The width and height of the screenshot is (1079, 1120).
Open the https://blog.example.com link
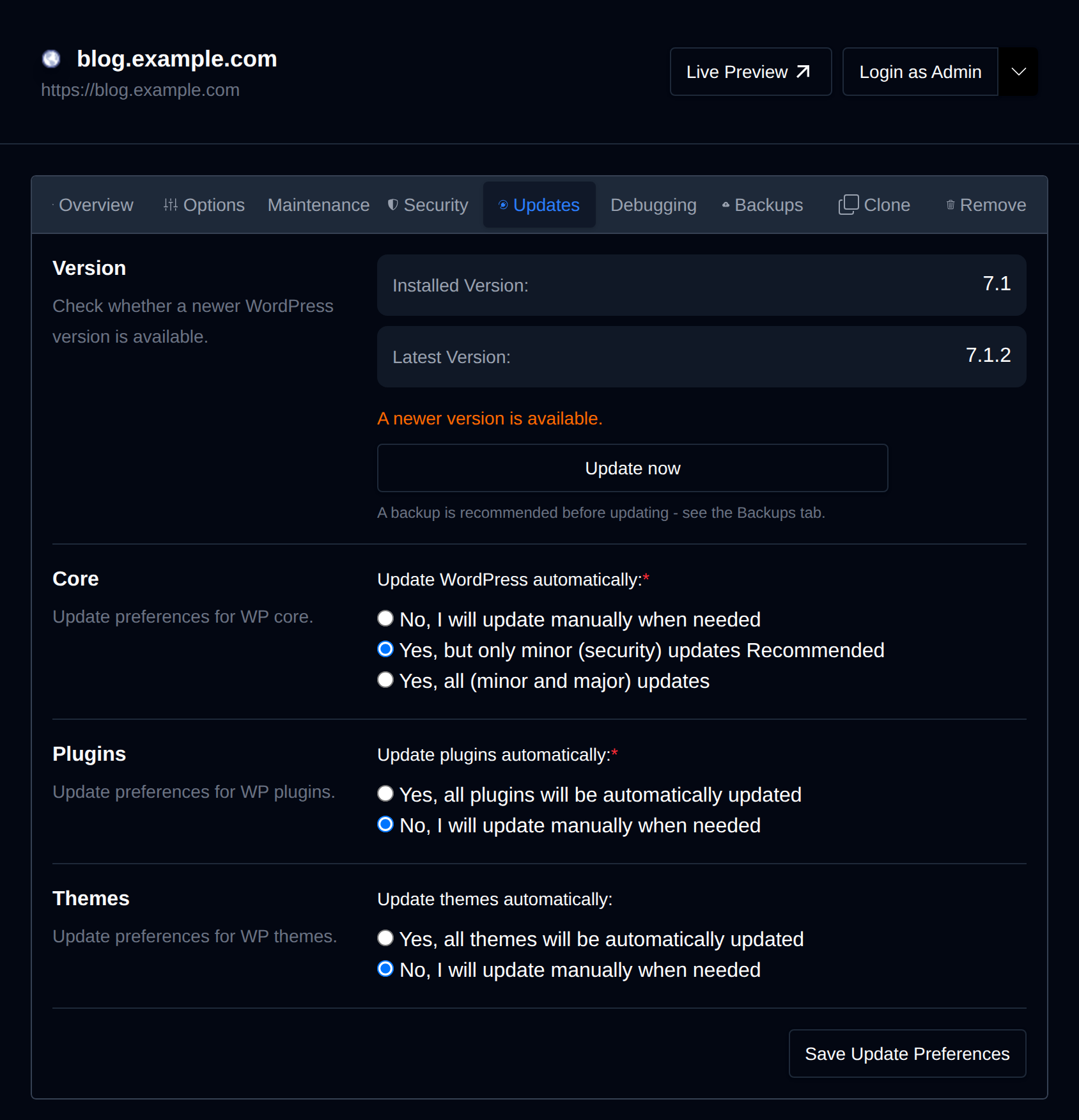coord(140,90)
